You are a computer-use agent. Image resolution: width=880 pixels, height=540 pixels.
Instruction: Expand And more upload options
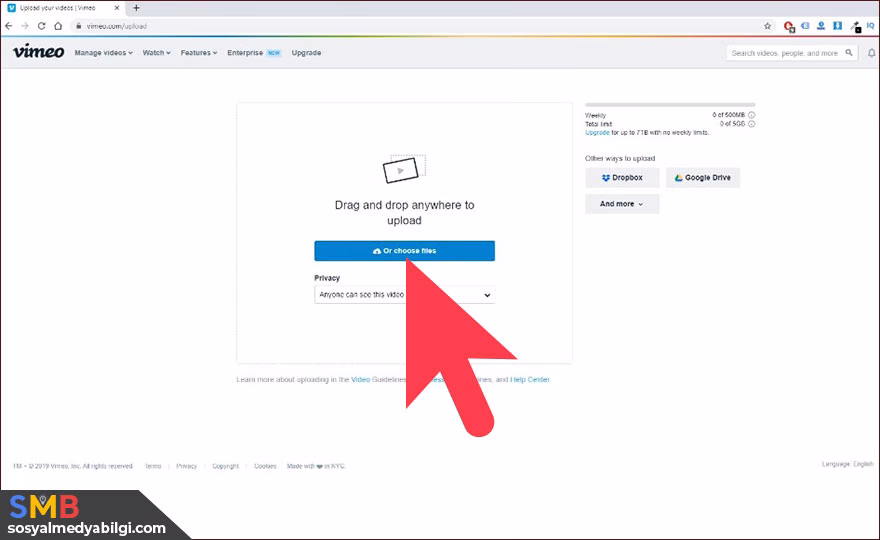coord(622,204)
